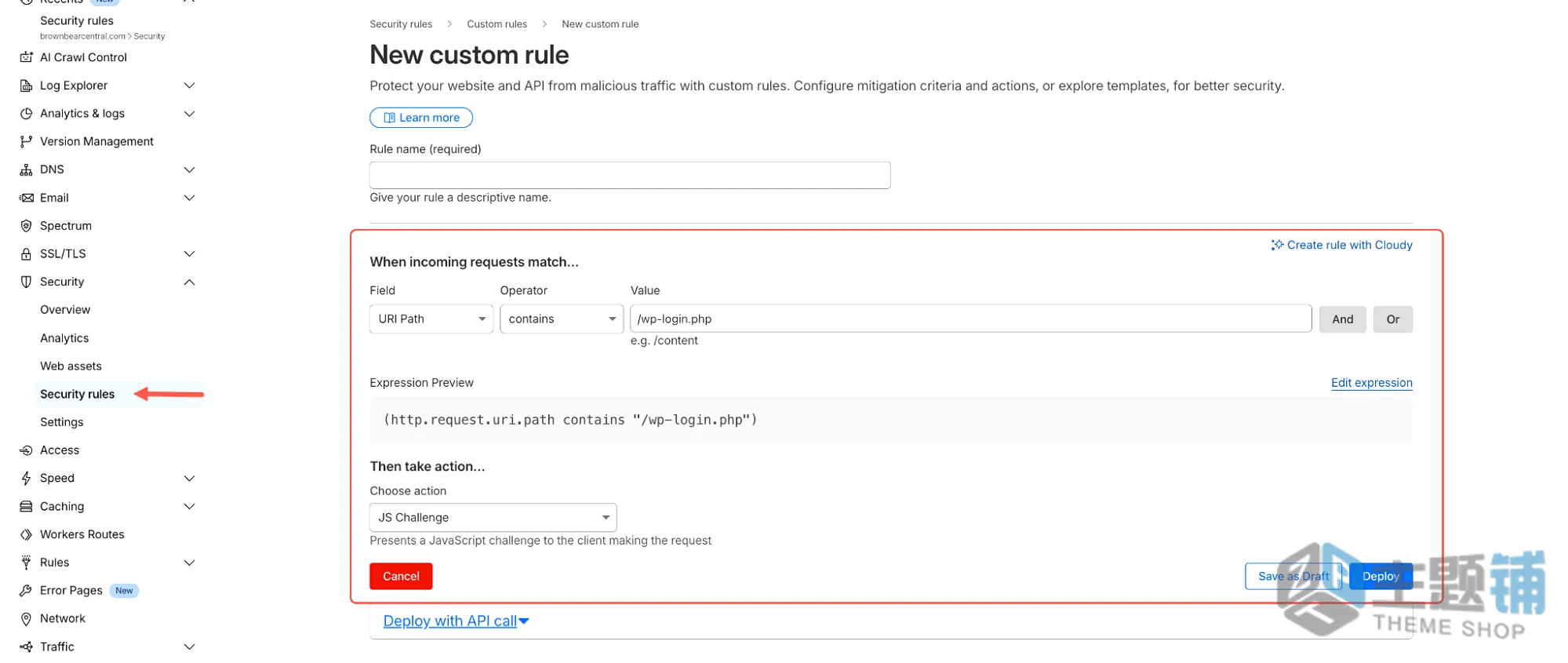The height and width of the screenshot is (663, 1568).
Task: Open the AI Crawl Control icon
Action: click(x=26, y=57)
